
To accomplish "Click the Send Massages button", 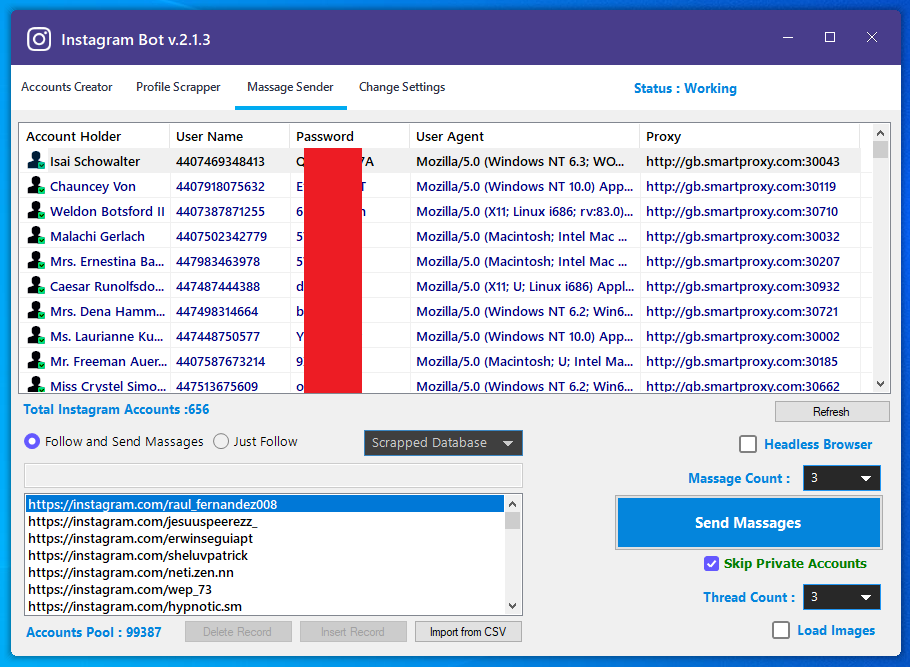I will [748, 522].
